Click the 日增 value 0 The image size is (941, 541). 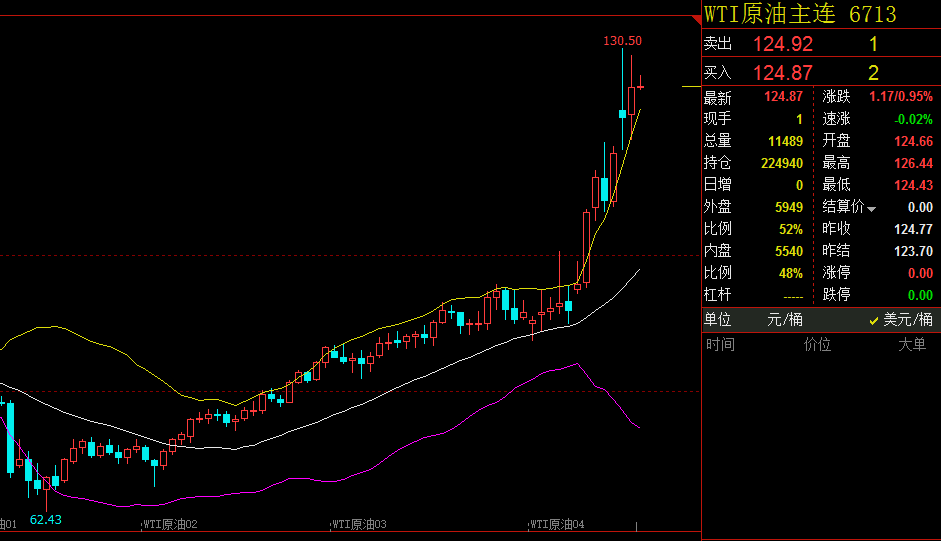(799, 185)
